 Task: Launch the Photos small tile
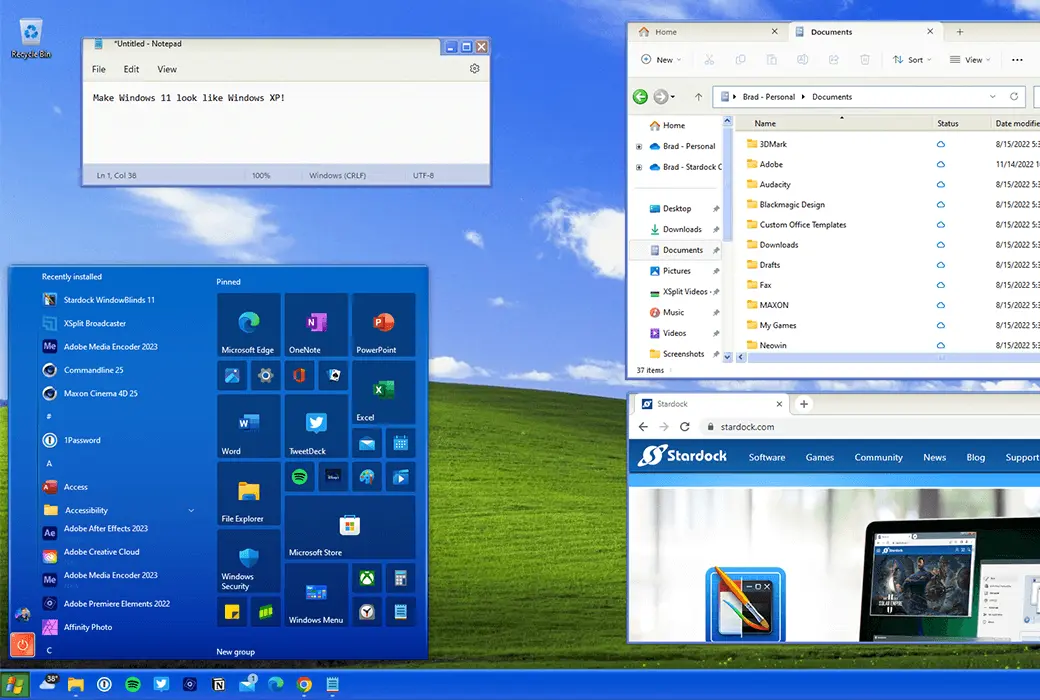click(232, 376)
